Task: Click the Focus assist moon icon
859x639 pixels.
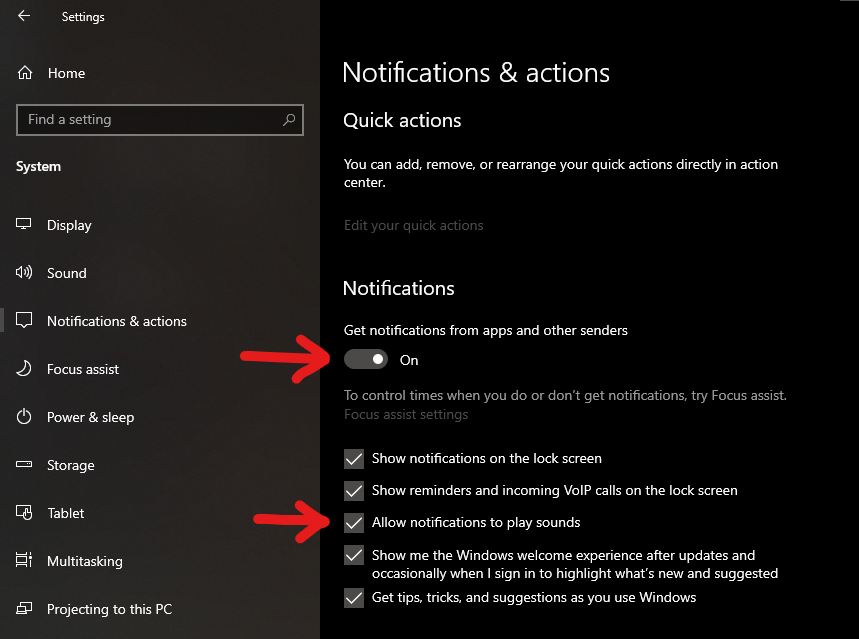Action: pos(24,368)
